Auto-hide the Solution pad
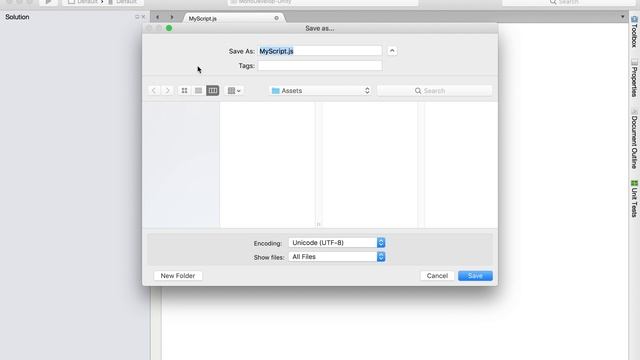 click(x=137, y=17)
